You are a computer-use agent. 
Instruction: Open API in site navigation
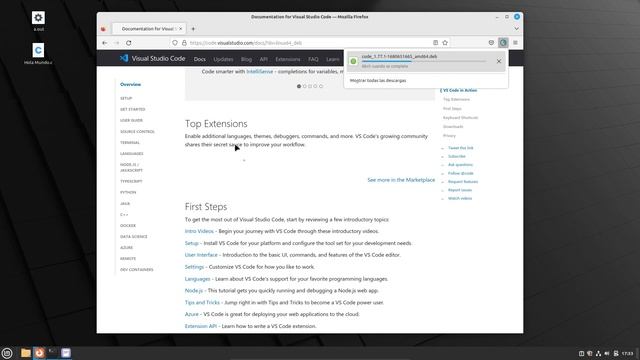click(x=264, y=59)
